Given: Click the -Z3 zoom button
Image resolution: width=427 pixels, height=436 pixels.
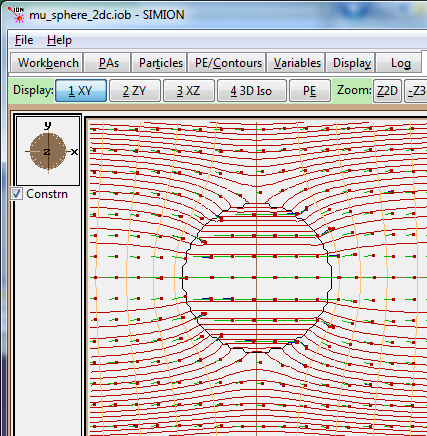Looking at the screenshot, I should pyautogui.click(x=416, y=91).
